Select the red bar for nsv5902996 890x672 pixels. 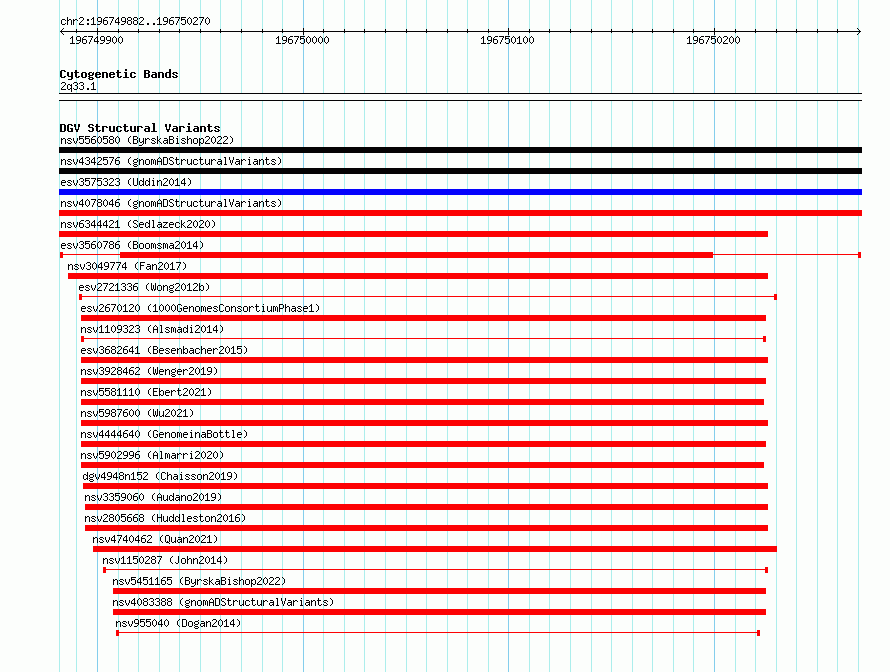[x=422, y=465]
